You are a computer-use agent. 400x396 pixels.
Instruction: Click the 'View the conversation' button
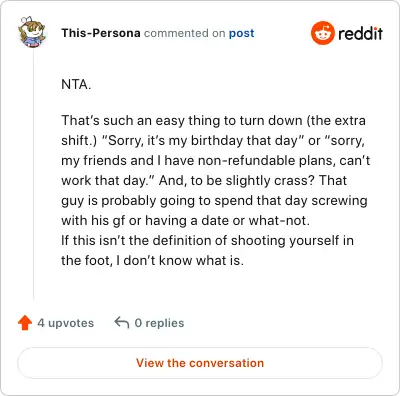coord(200,363)
